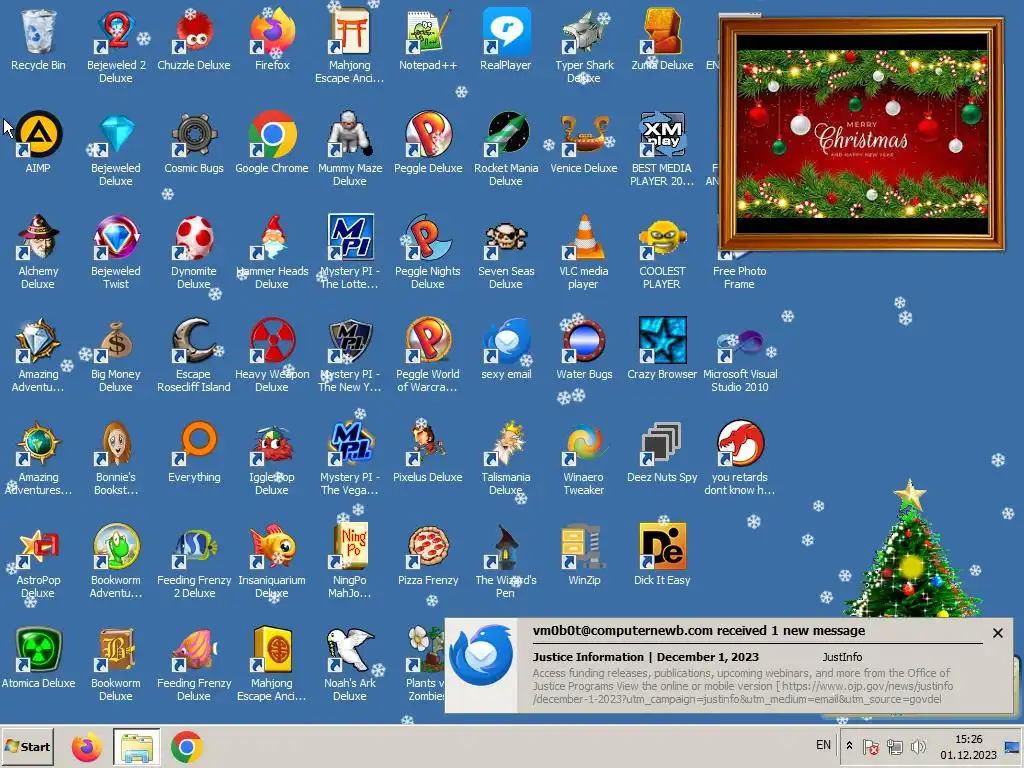The width and height of the screenshot is (1024, 768).
Task: Click the Noah's Ark Deluxe icon
Action: (x=350, y=662)
